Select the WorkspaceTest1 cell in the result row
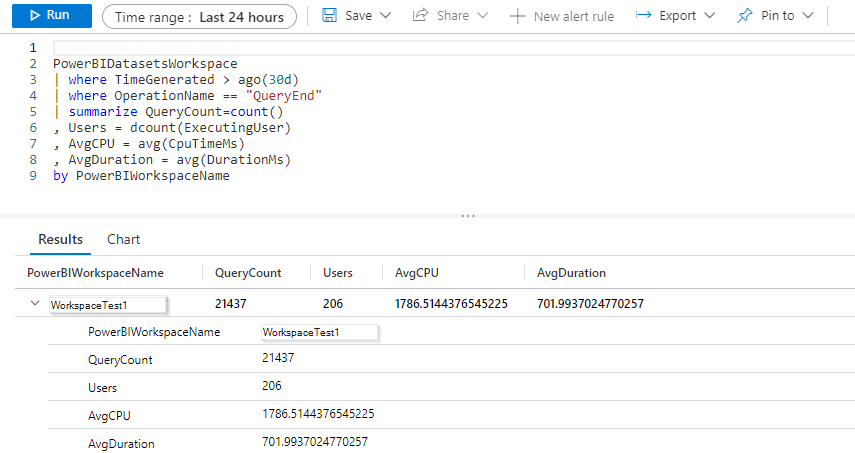 click(x=108, y=305)
